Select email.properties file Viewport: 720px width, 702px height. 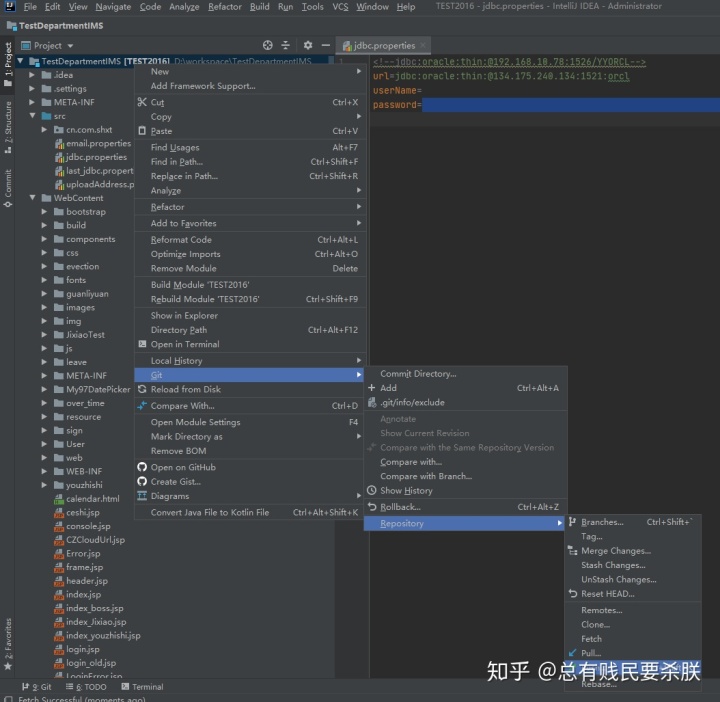pos(93,143)
